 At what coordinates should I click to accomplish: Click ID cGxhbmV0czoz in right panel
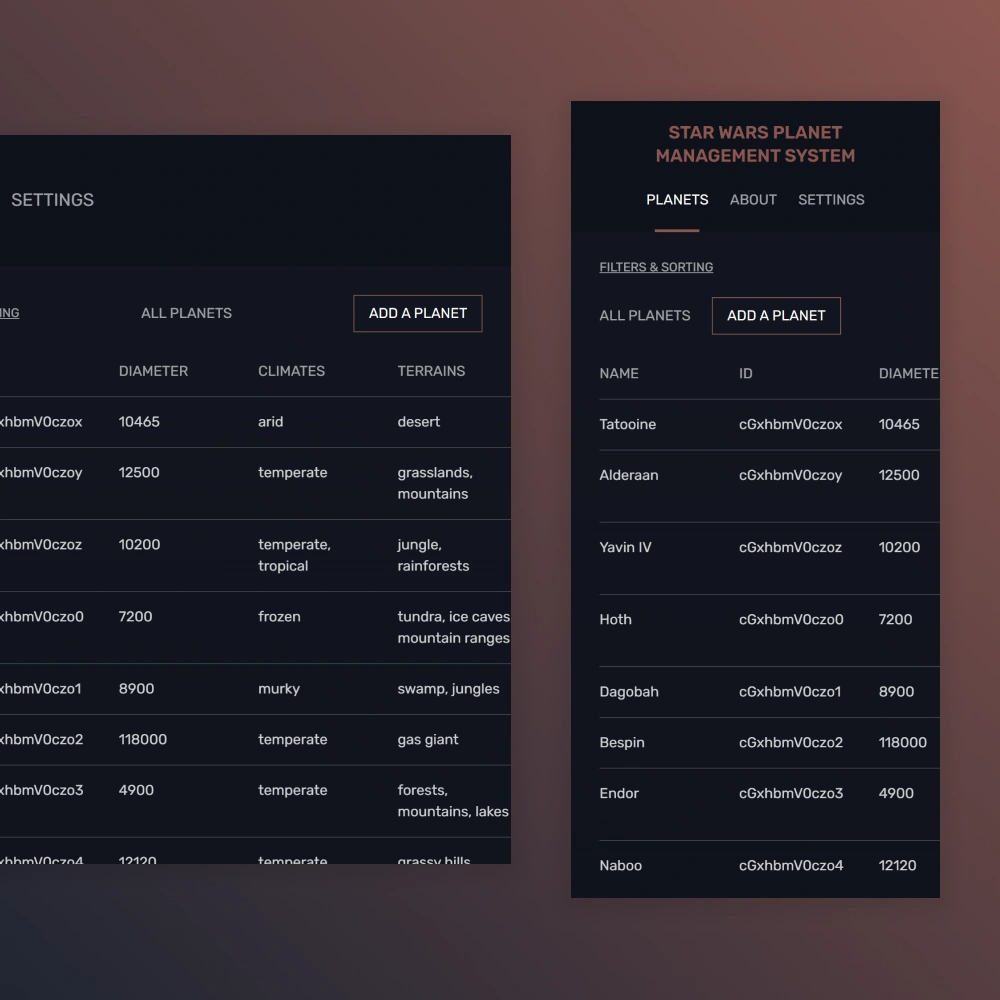pos(790,547)
